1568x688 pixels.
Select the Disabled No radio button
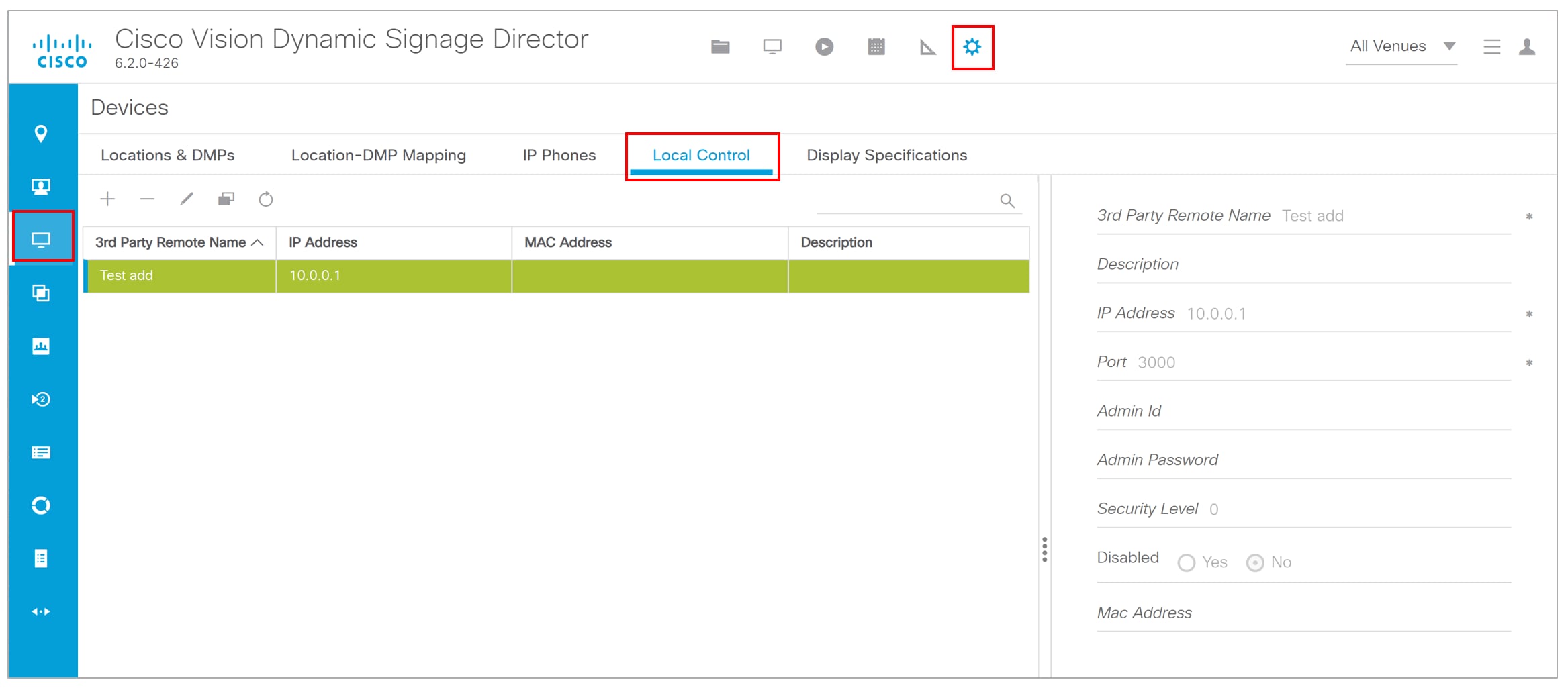click(x=1255, y=562)
